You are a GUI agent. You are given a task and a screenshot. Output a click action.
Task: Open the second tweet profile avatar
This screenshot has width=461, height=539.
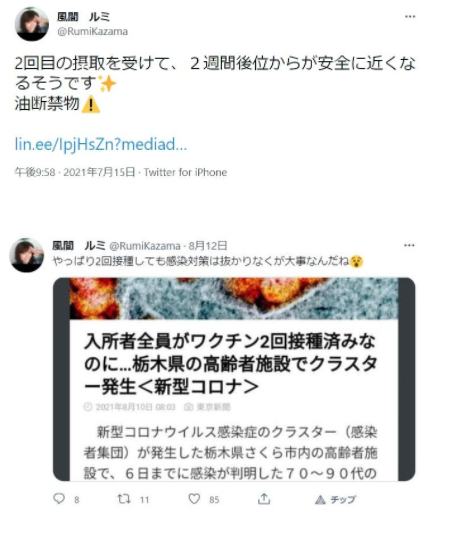tap(27, 255)
